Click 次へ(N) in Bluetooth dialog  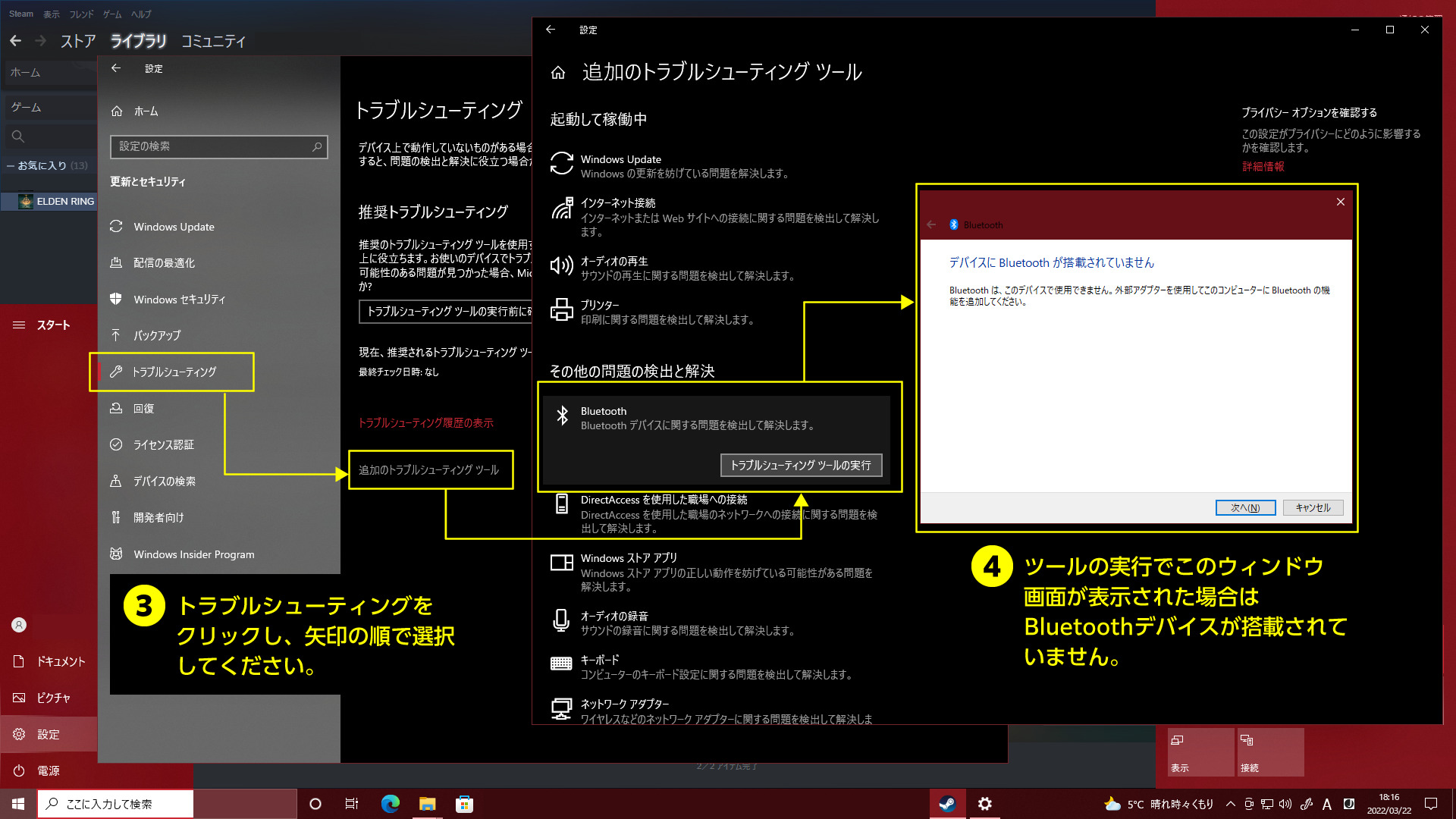tap(1245, 508)
